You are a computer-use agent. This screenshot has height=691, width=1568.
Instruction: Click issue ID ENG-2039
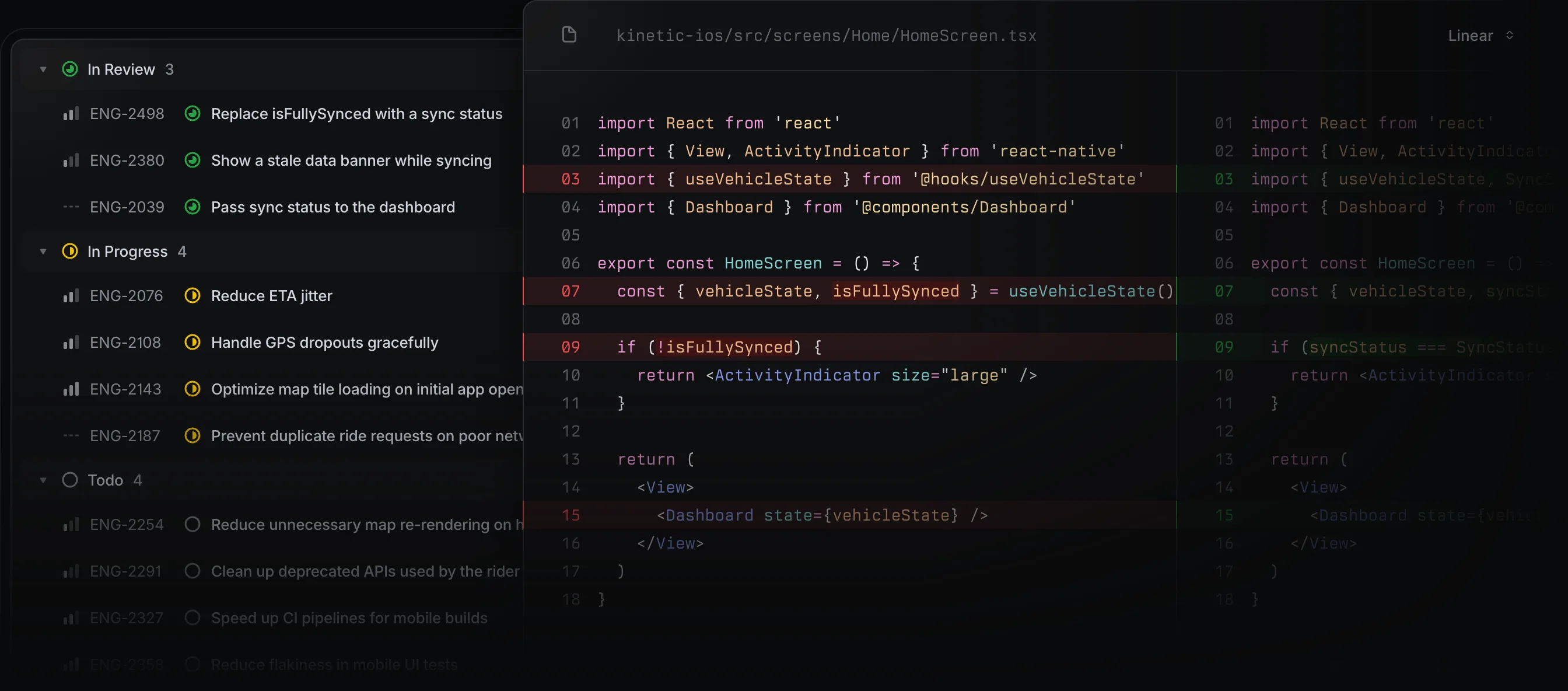coord(127,207)
